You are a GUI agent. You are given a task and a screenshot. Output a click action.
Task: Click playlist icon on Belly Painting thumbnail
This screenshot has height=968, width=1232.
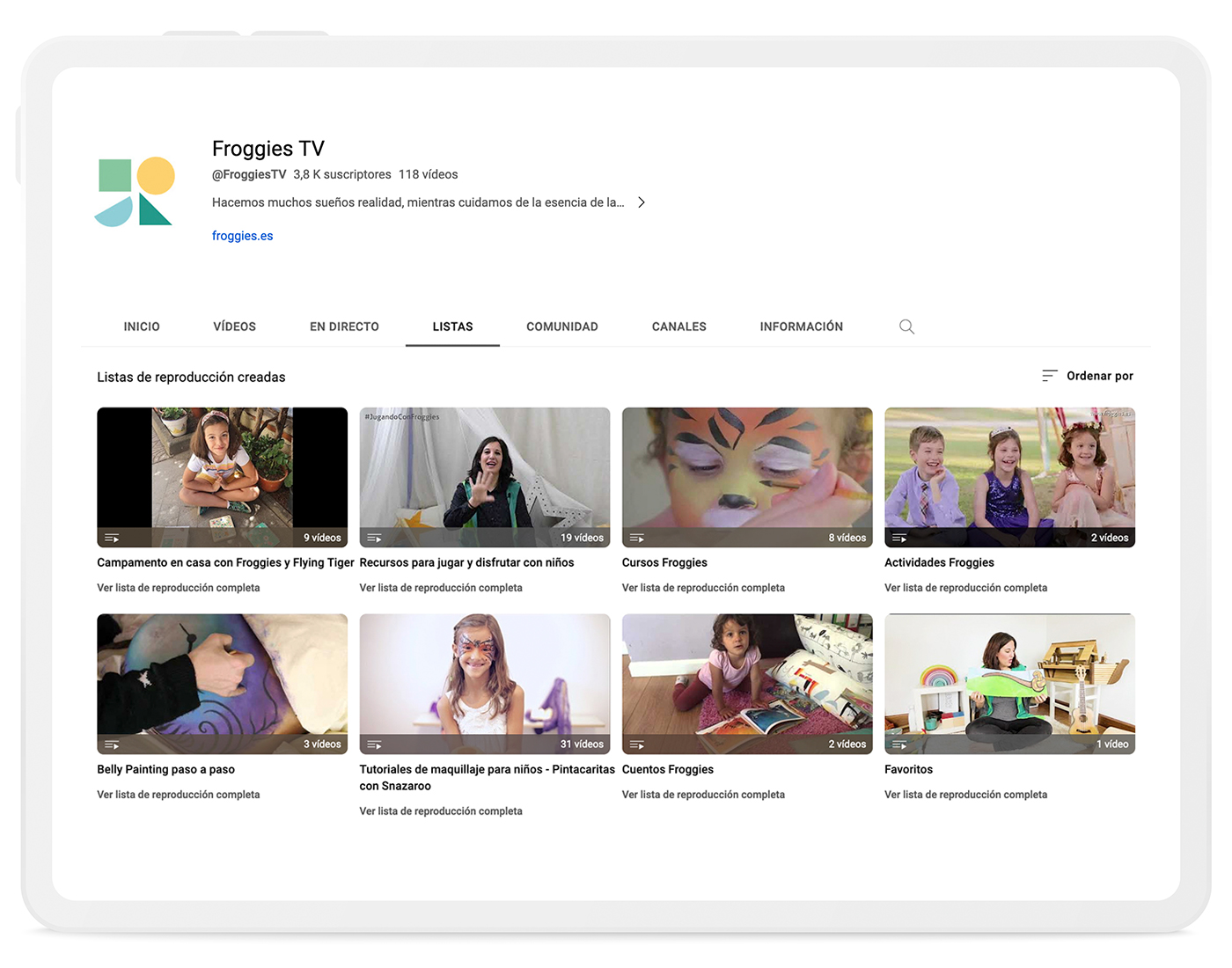[x=112, y=744]
